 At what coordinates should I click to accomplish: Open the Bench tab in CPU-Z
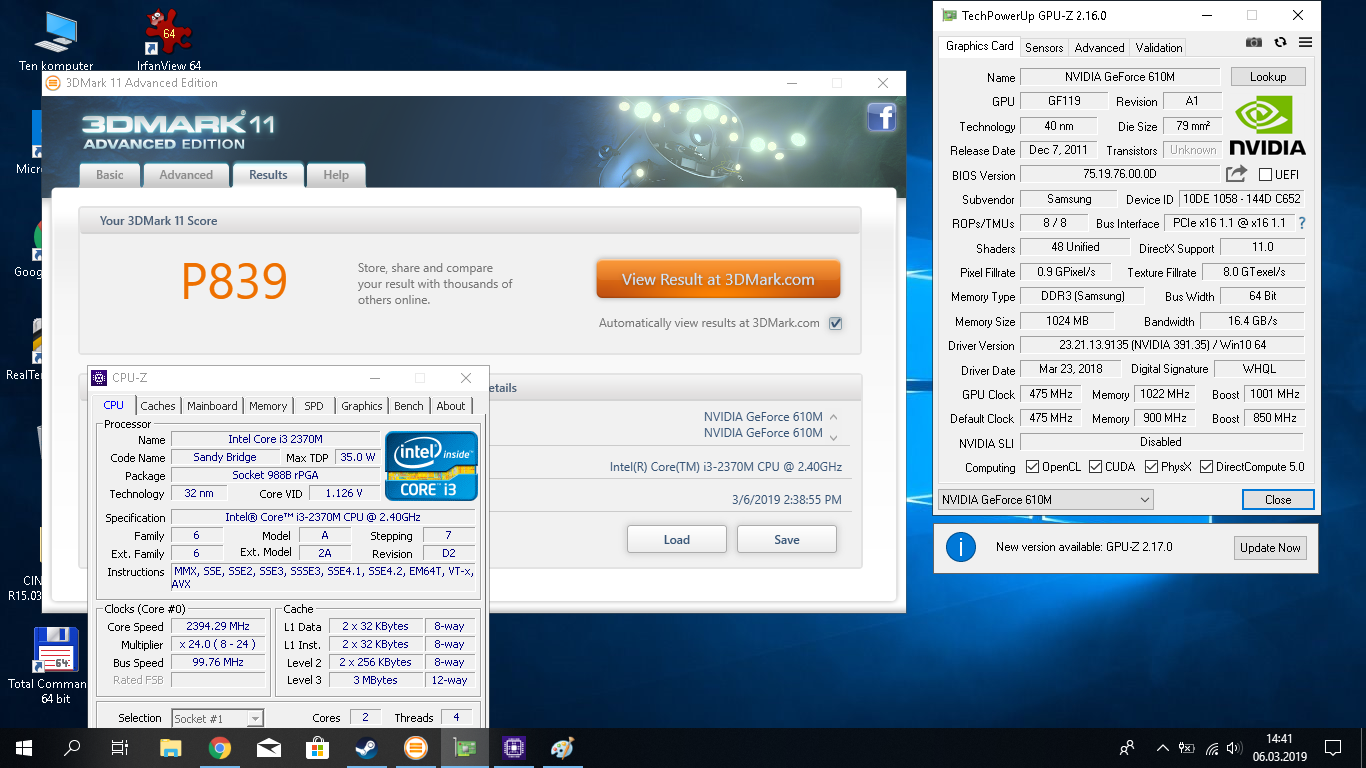[x=408, y=406]
